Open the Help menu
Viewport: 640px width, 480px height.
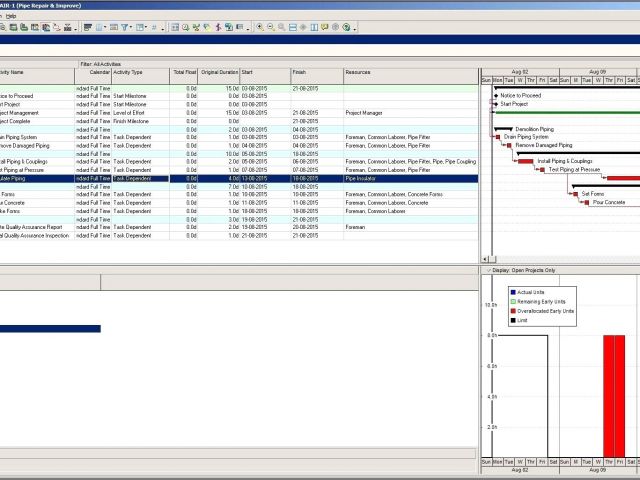point(10,16)
